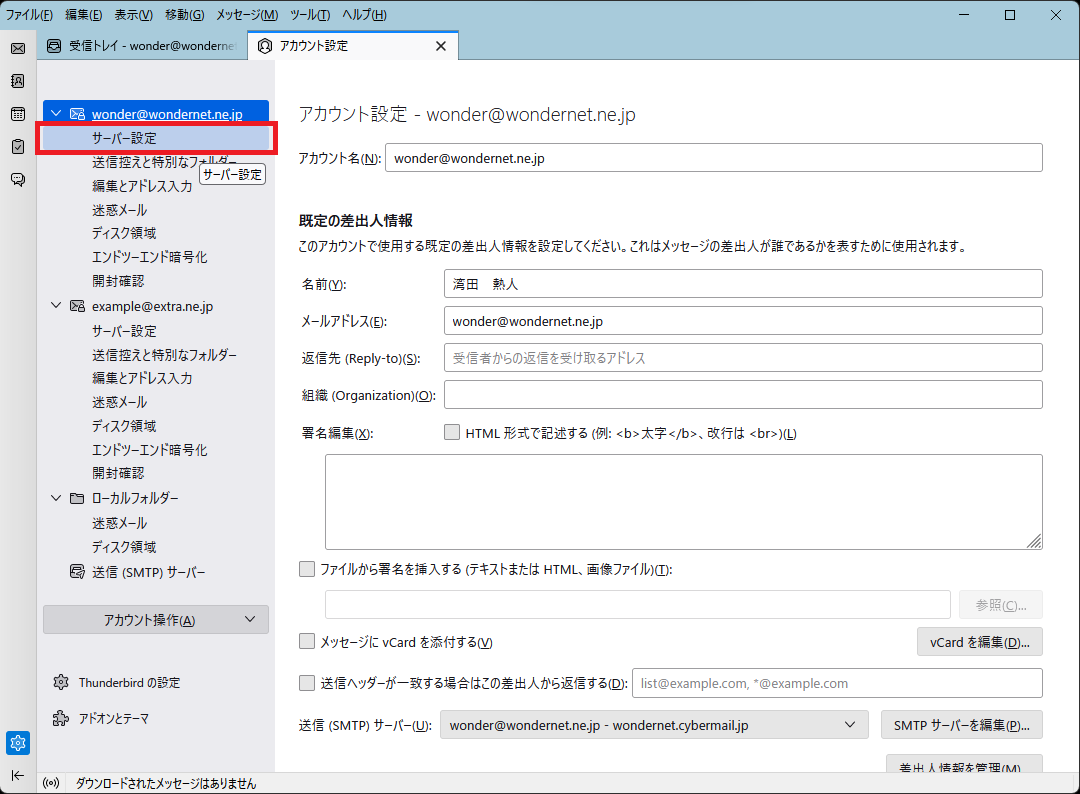
Task: Open the ファイル menu
Action: coord(29,14)
